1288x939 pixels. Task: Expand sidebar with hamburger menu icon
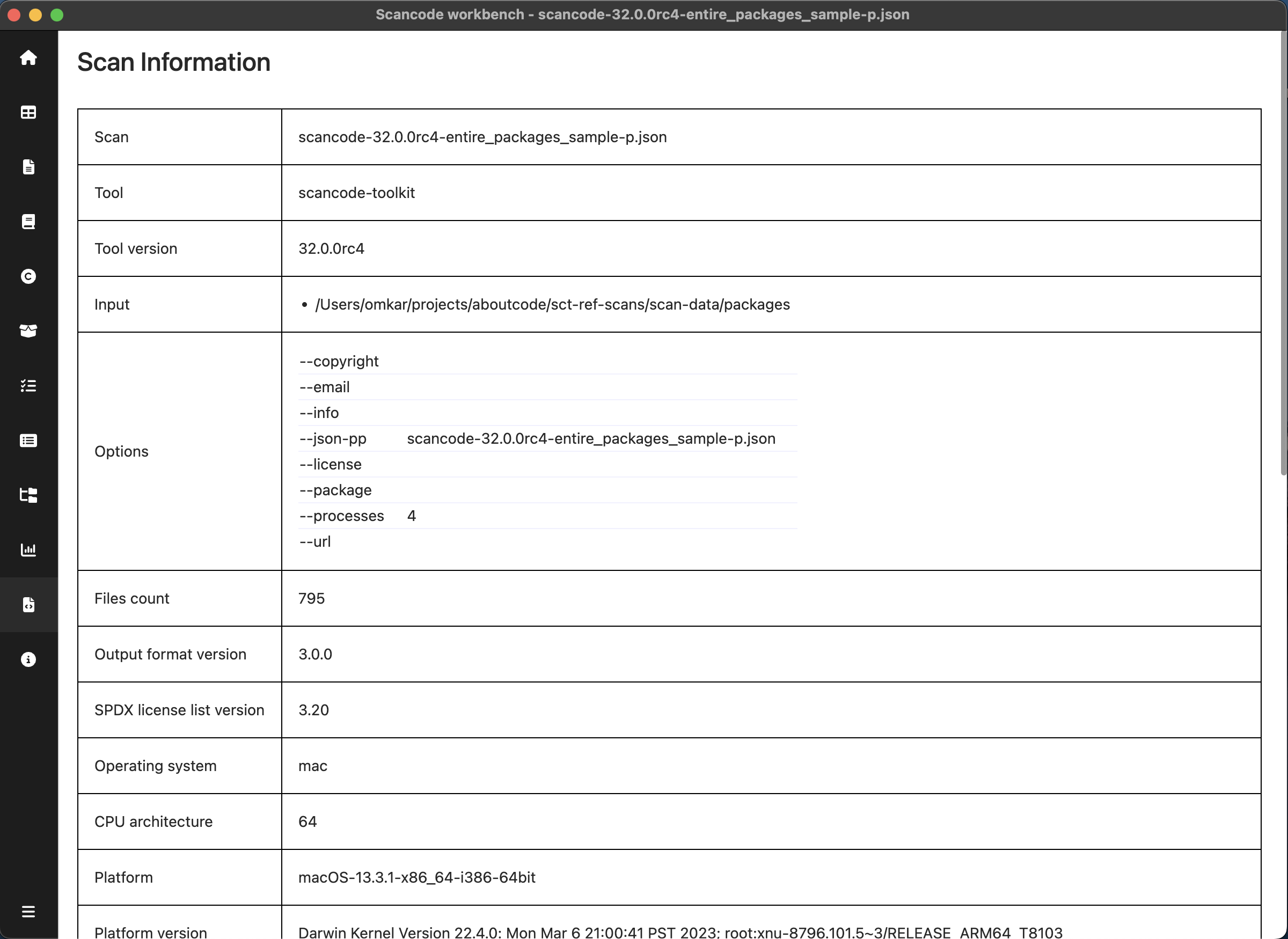28,912
